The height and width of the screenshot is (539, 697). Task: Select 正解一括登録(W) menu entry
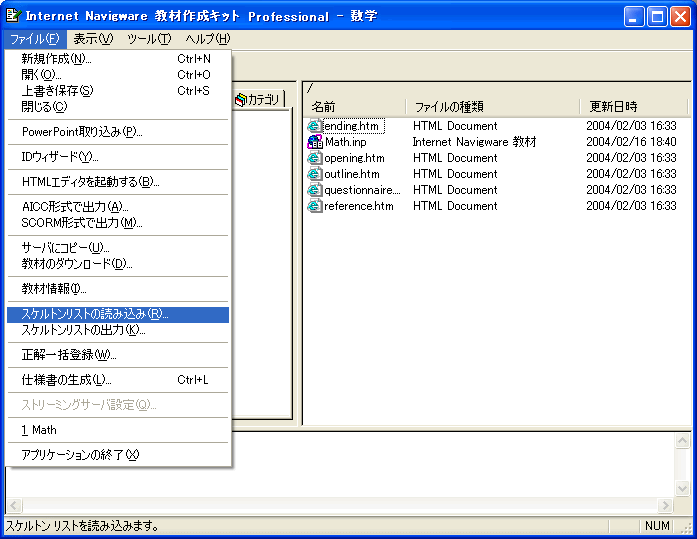(118, 355)
